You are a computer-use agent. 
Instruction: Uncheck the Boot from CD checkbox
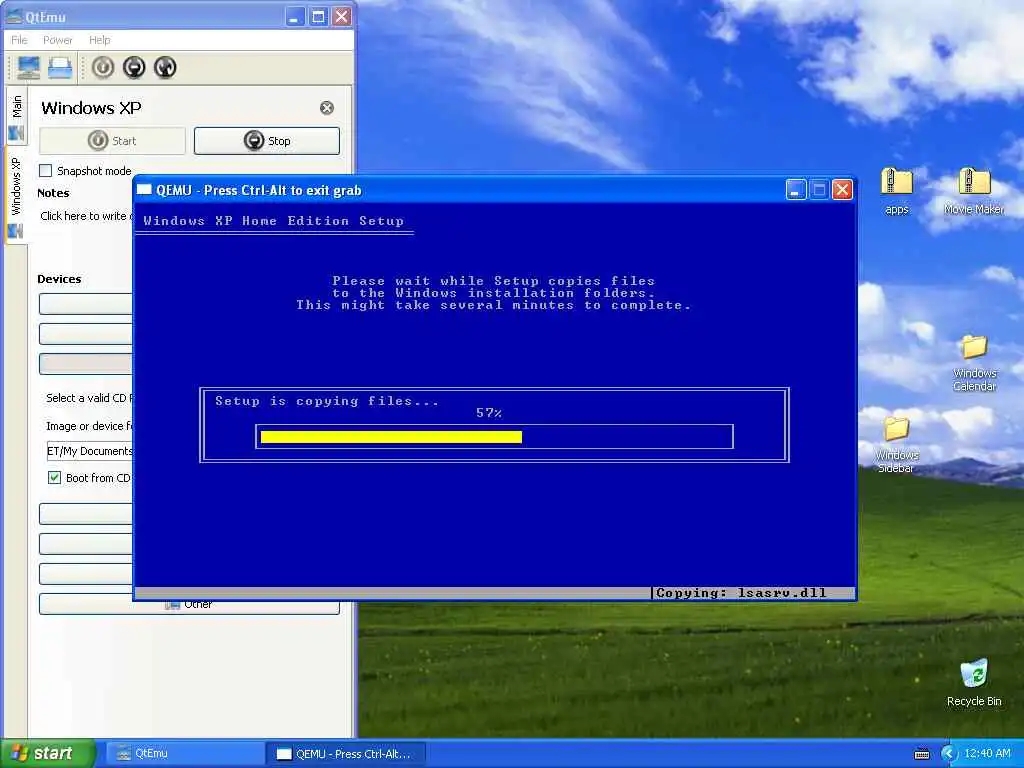coord(55,477)
